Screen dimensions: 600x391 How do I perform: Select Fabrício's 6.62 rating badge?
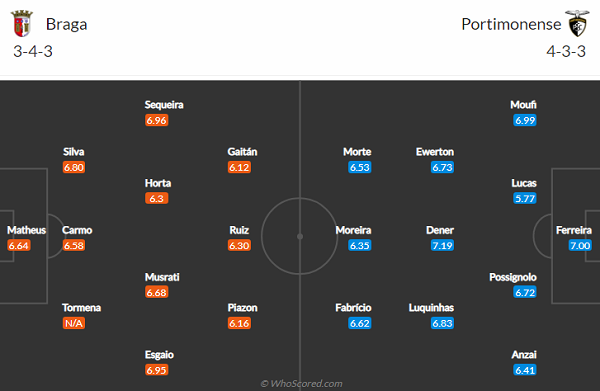[360, 323]
